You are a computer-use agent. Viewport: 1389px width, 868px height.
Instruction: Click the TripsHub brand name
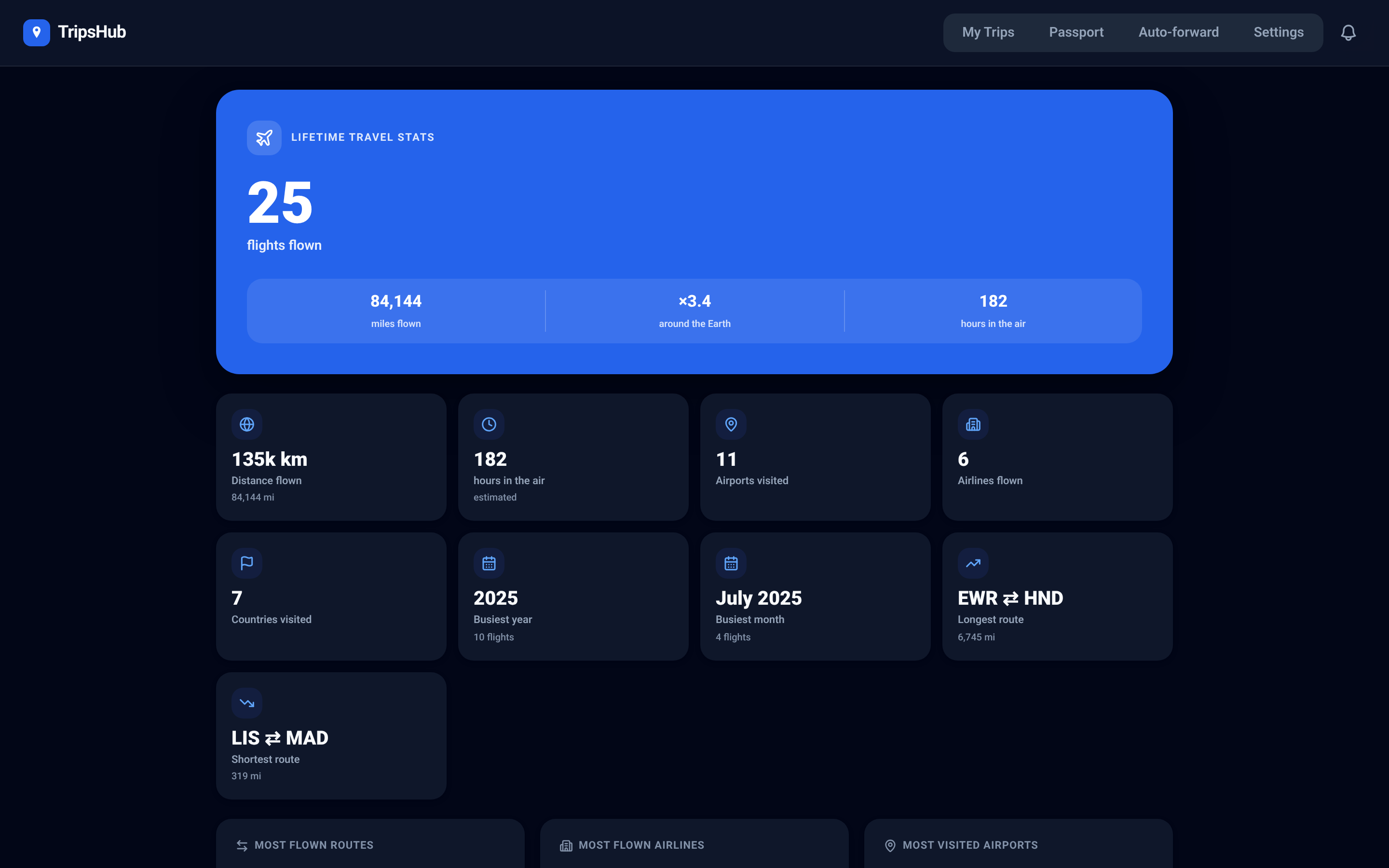tap(92, 32)
